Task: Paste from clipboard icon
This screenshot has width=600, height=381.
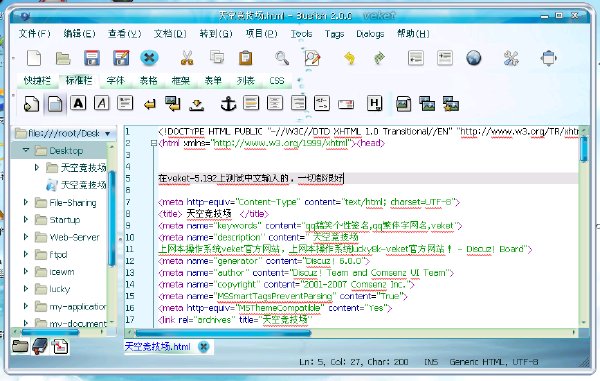Action: pos(245,58)
